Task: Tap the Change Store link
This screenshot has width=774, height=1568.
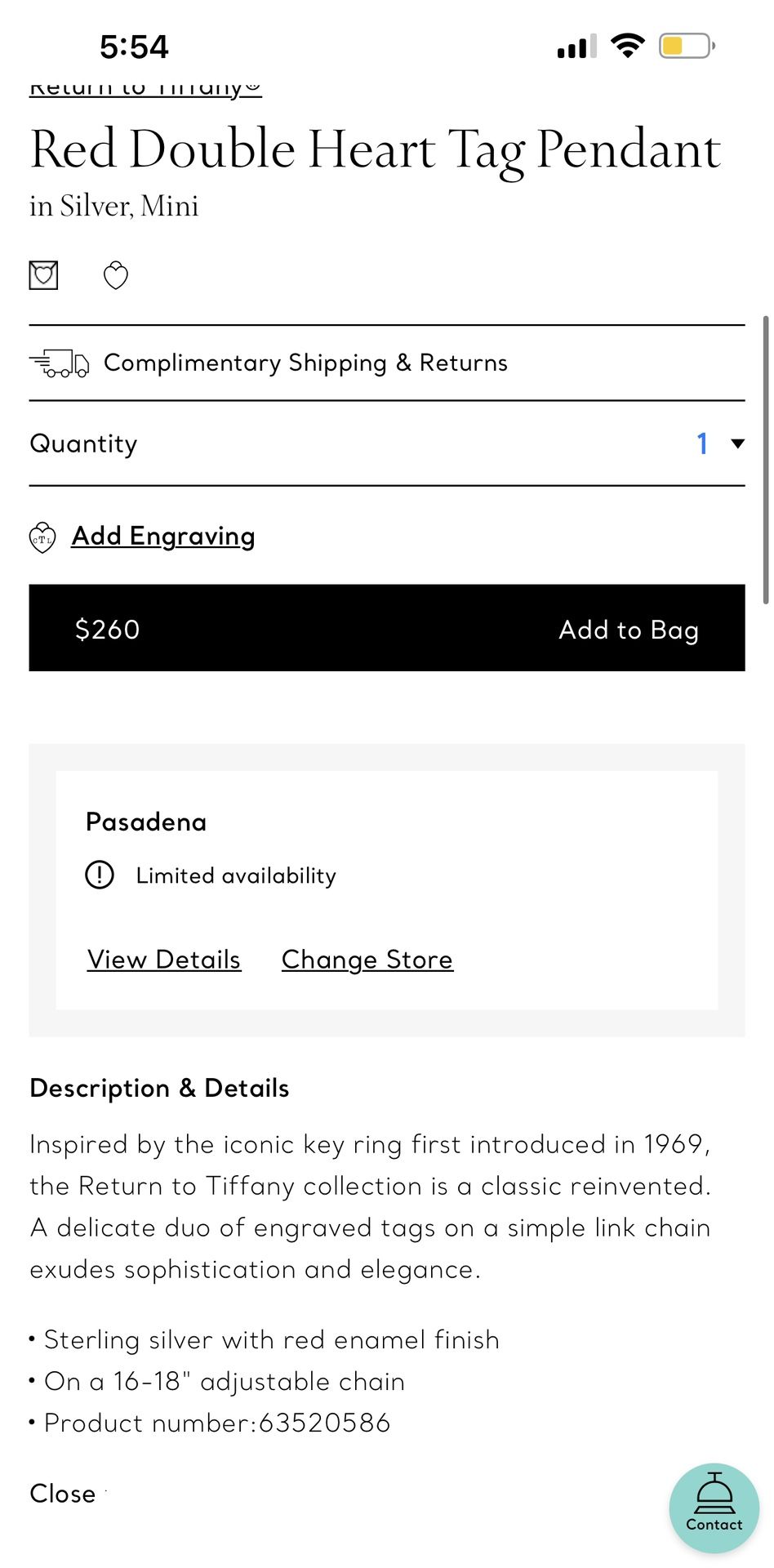Action: [367, 960]
